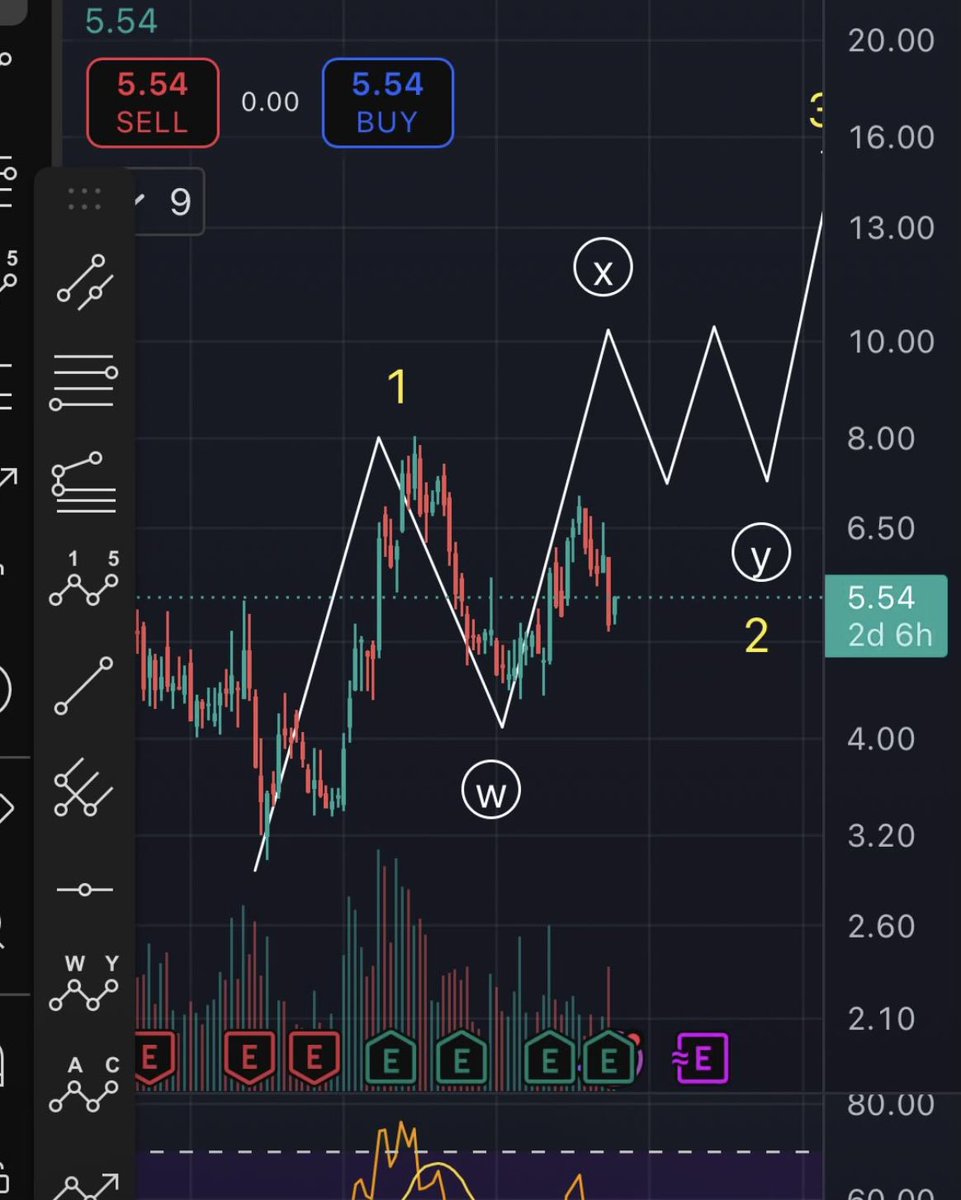Tap the 3.20 price axis label
The image size is (961, 1200).
click(881, 835)
